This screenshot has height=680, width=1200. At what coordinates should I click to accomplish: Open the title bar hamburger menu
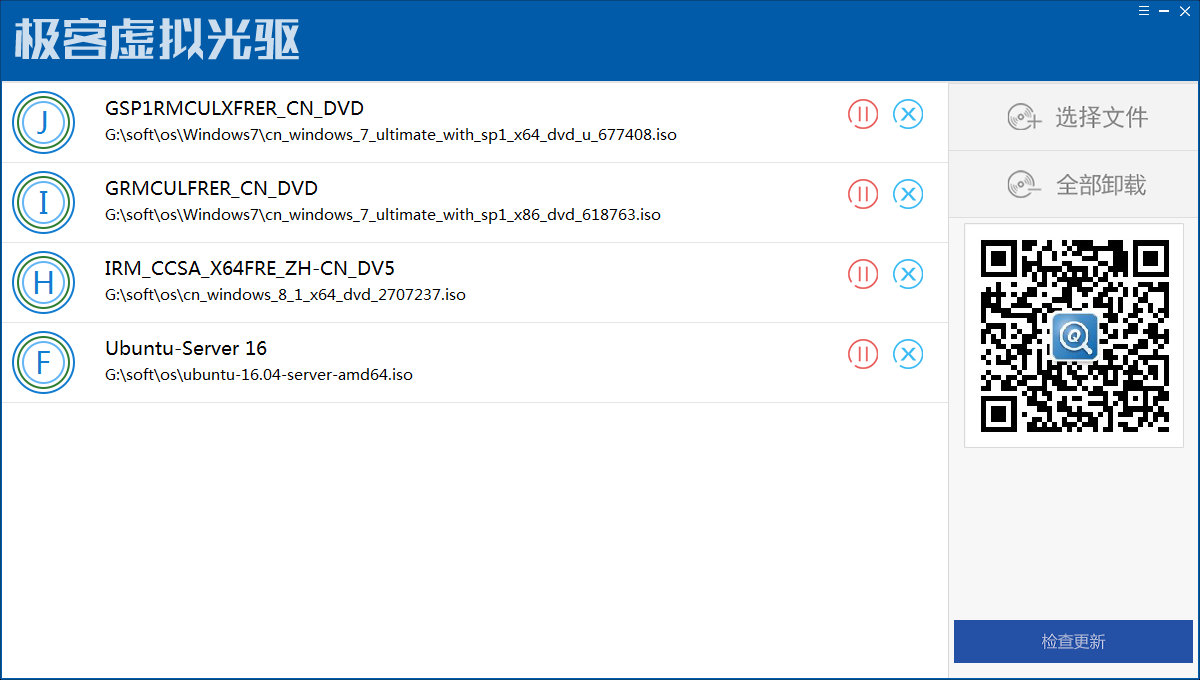point(1143,10)
